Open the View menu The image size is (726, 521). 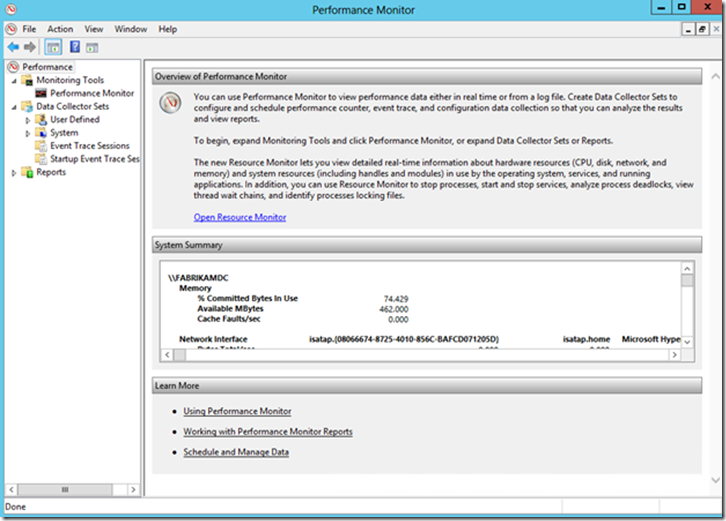[94, 29]
